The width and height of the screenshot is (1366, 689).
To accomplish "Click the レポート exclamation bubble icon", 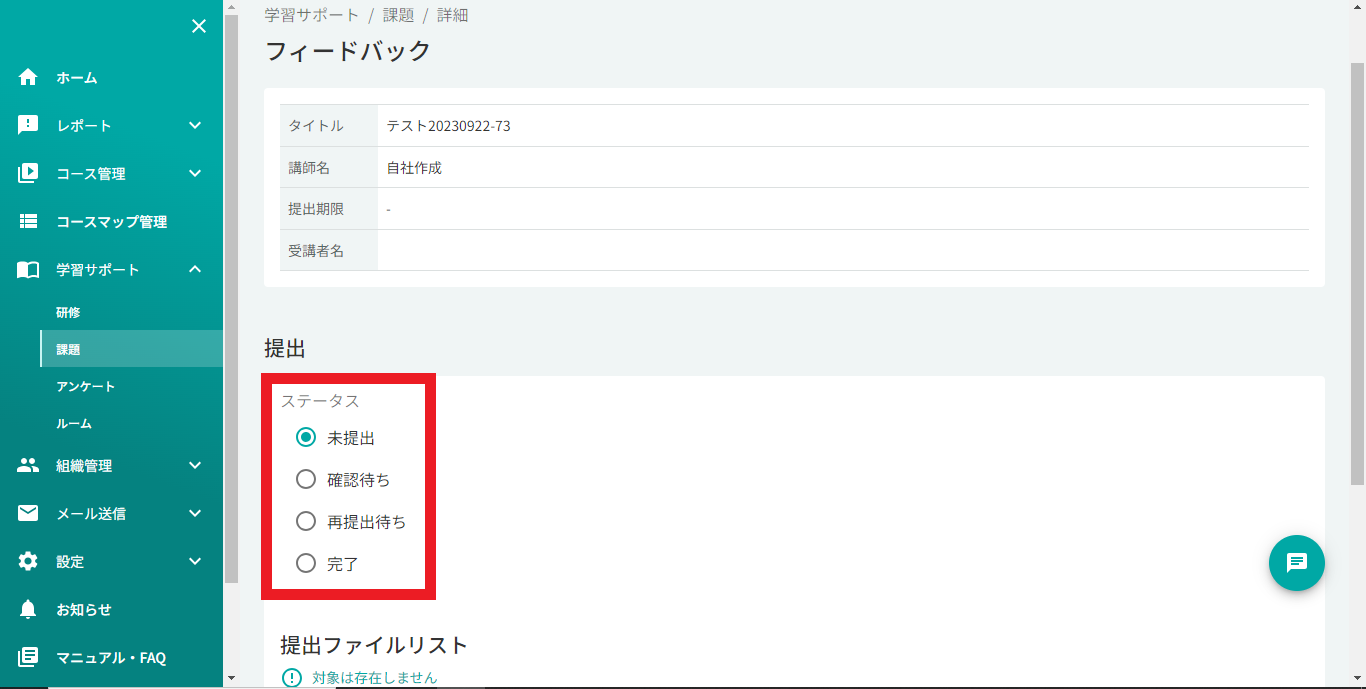I will (28, 125).
